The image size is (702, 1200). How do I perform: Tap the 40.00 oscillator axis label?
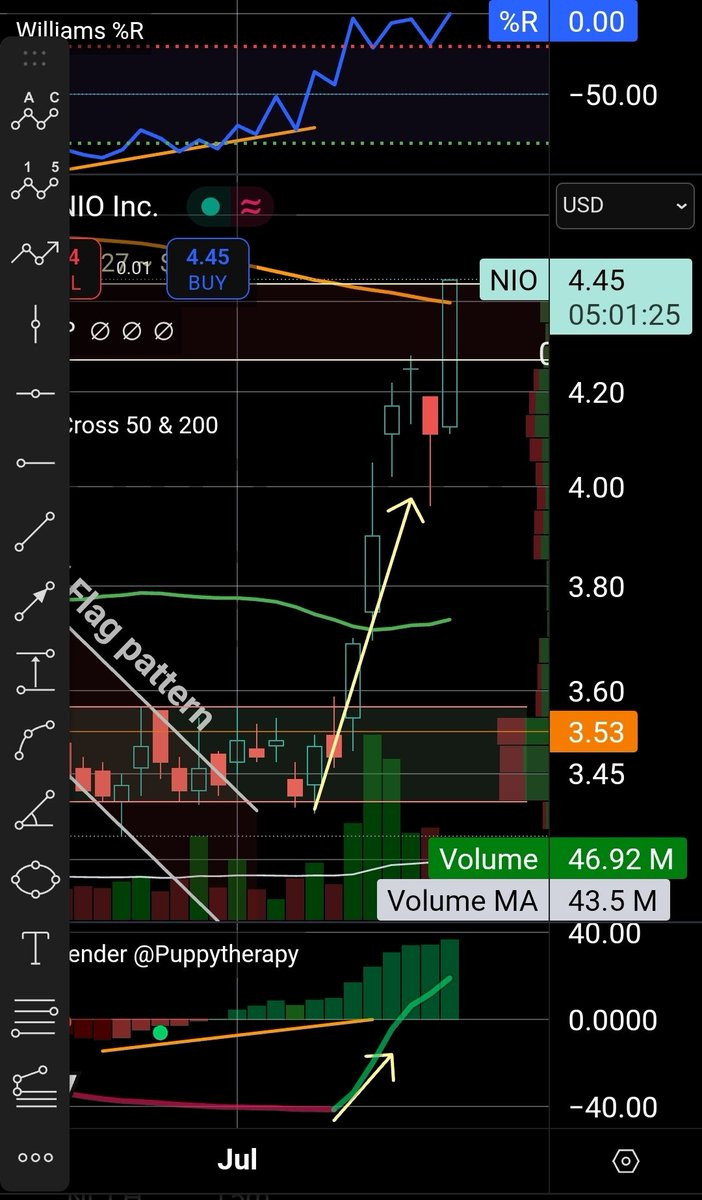(x=604, y=934)
